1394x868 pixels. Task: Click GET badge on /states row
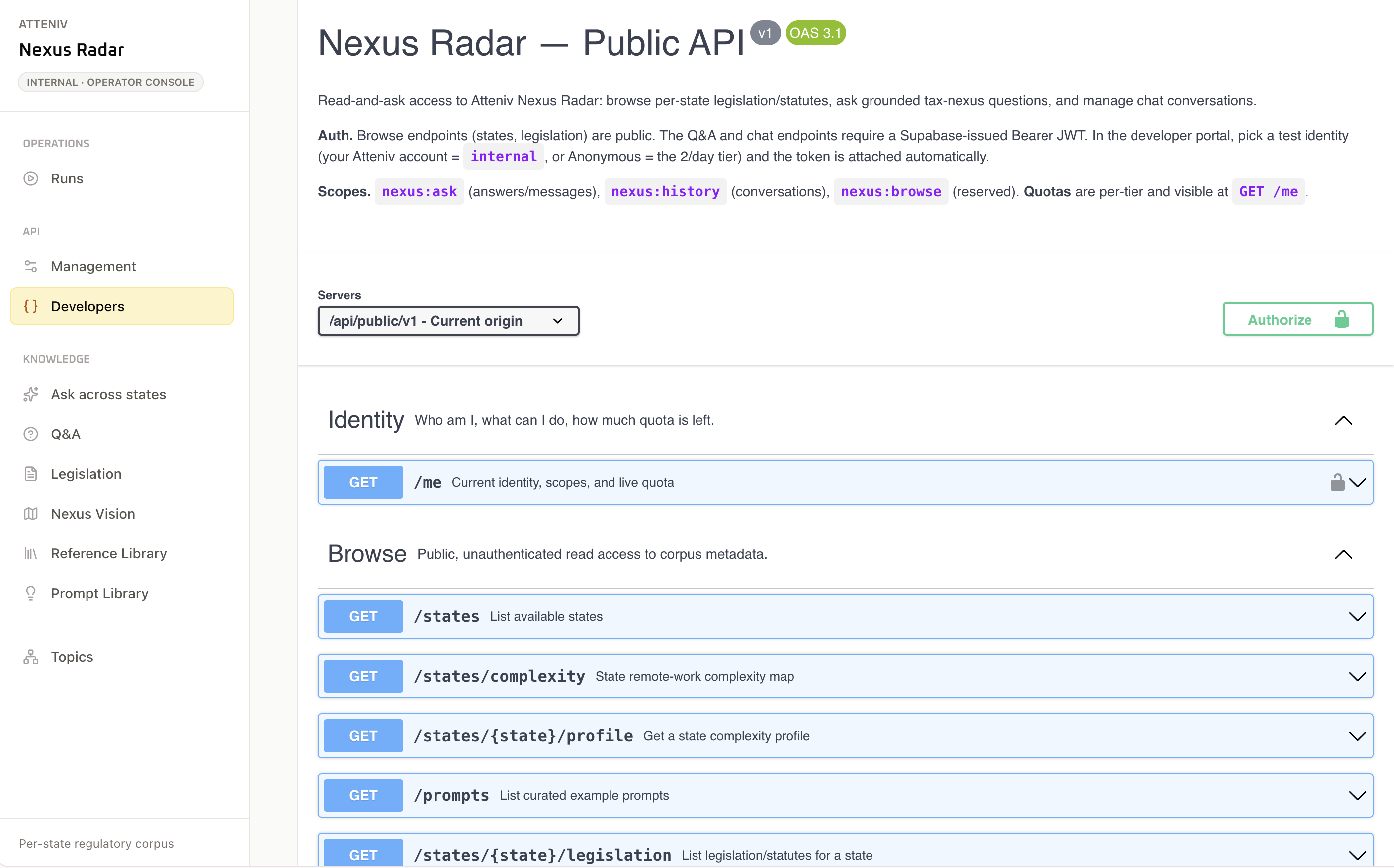363,616
